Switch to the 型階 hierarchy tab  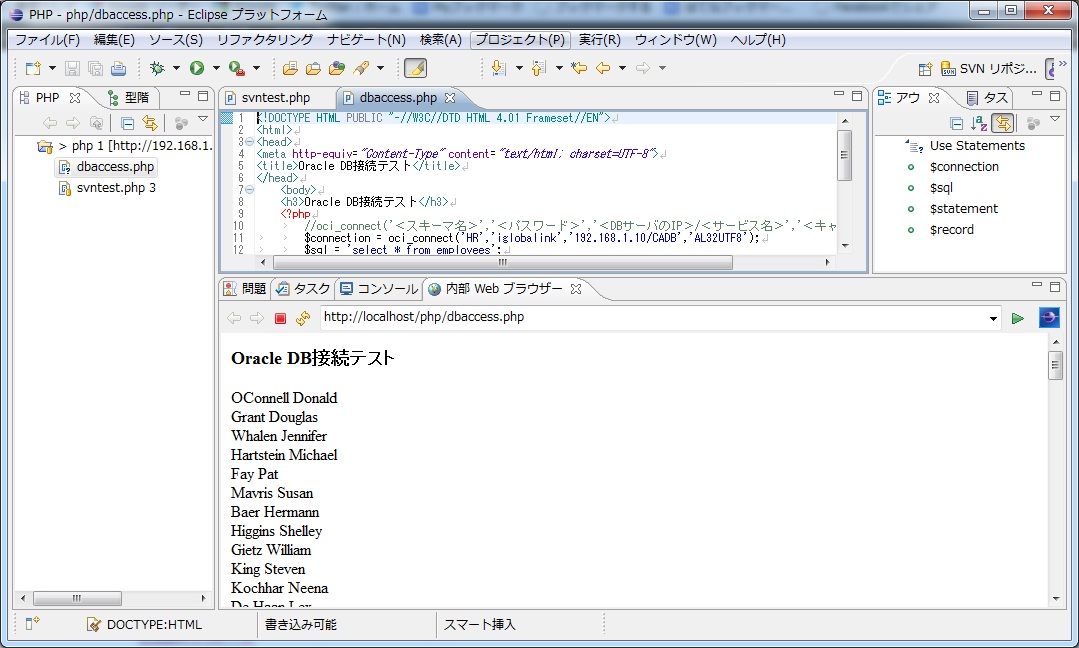pyautogui.click(x=129, y=98)
